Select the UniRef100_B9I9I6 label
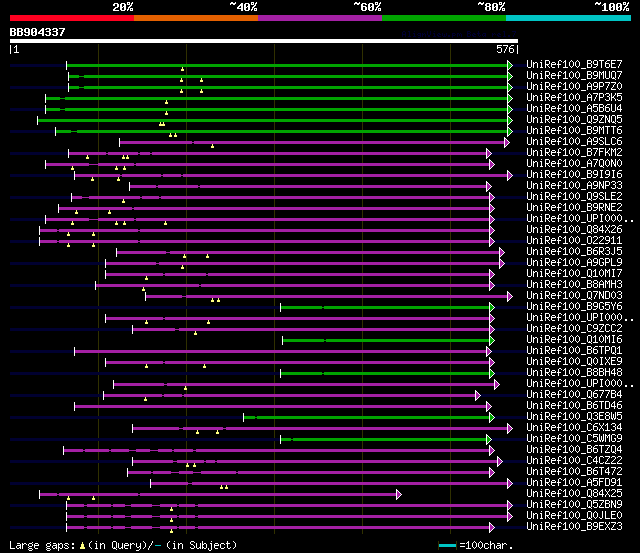640x553 pixels. (x=574, y=175)
